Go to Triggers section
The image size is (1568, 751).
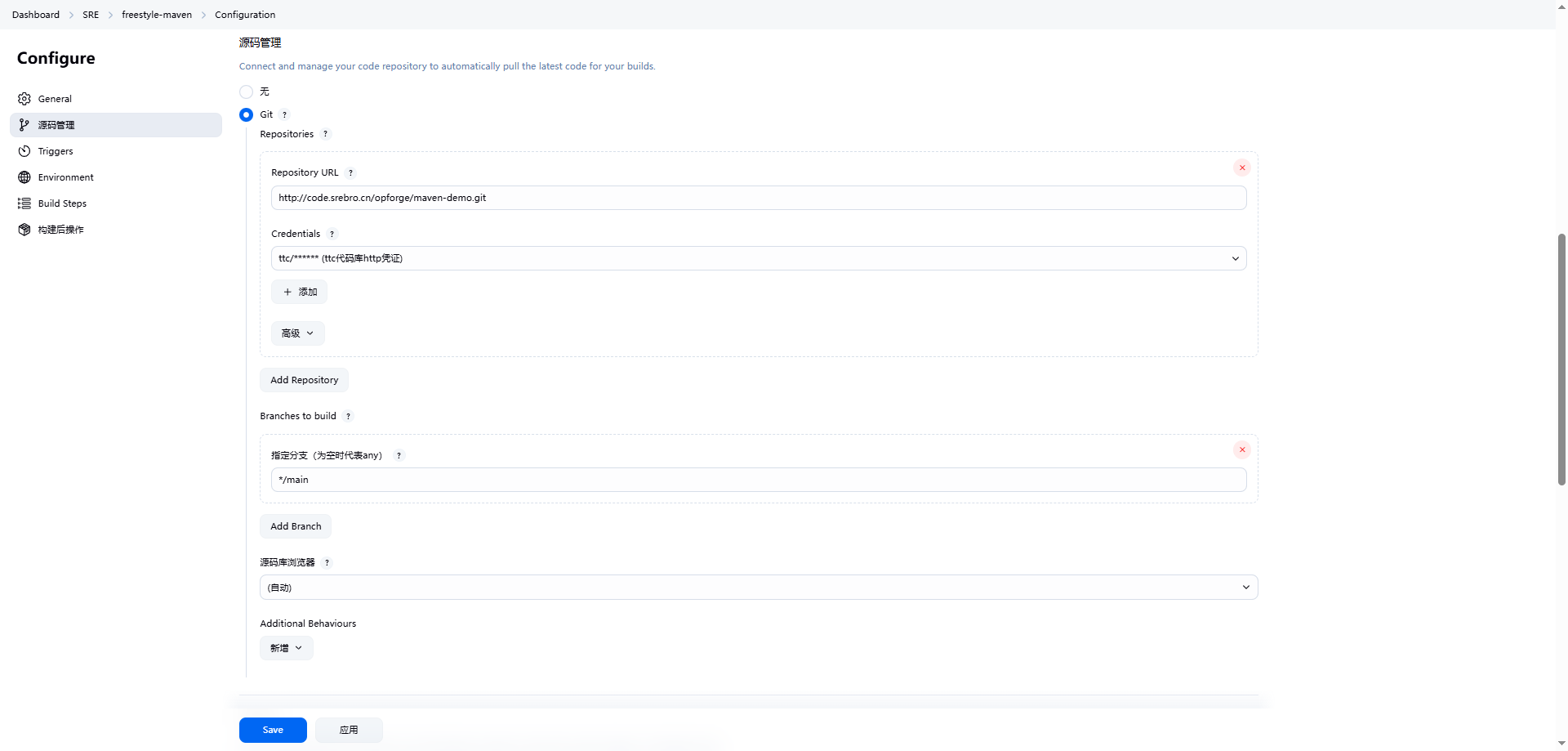[116, 151]
